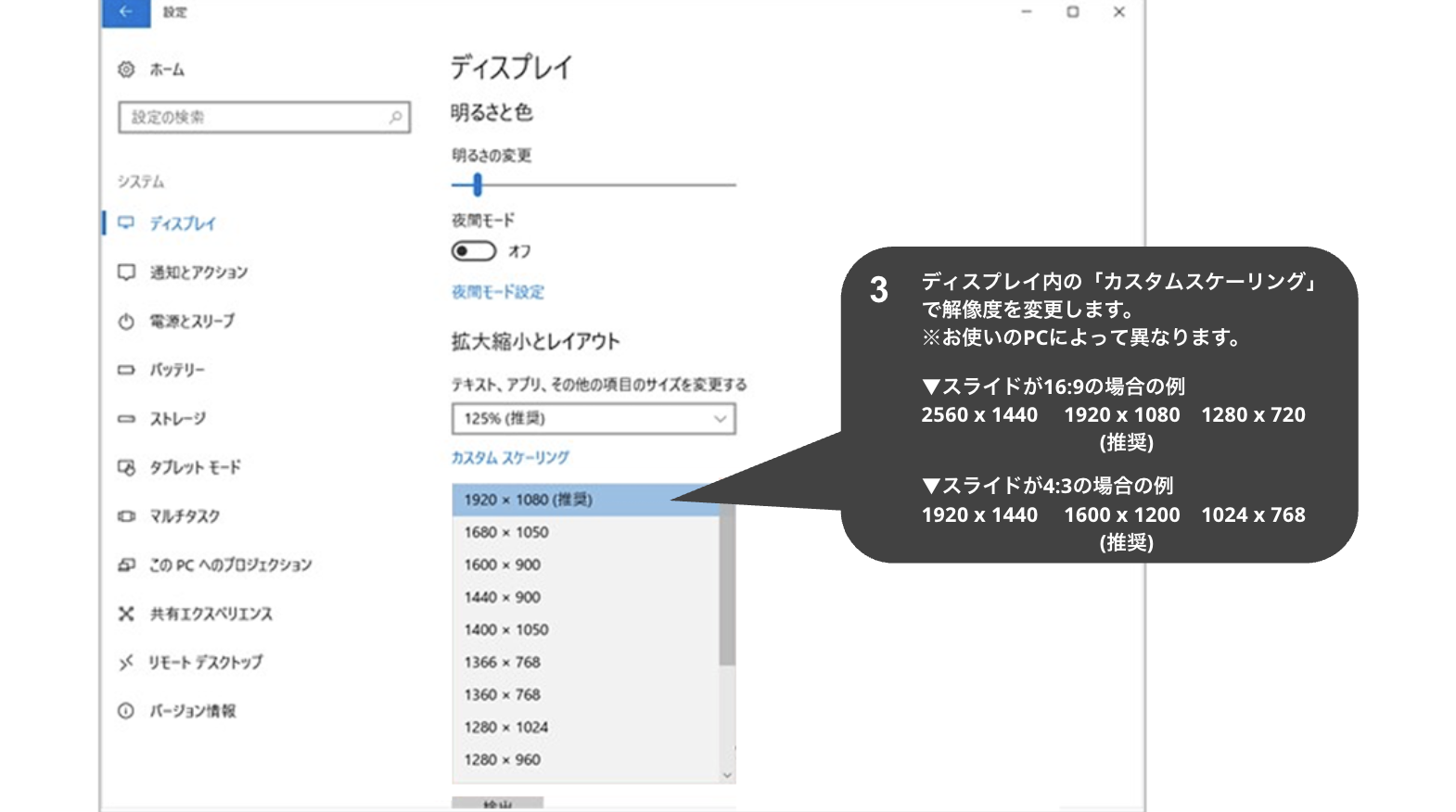Close the Settings window
Viewport: 1456px width, 812px height.
pyautogui.click(x=1119, y=12)
